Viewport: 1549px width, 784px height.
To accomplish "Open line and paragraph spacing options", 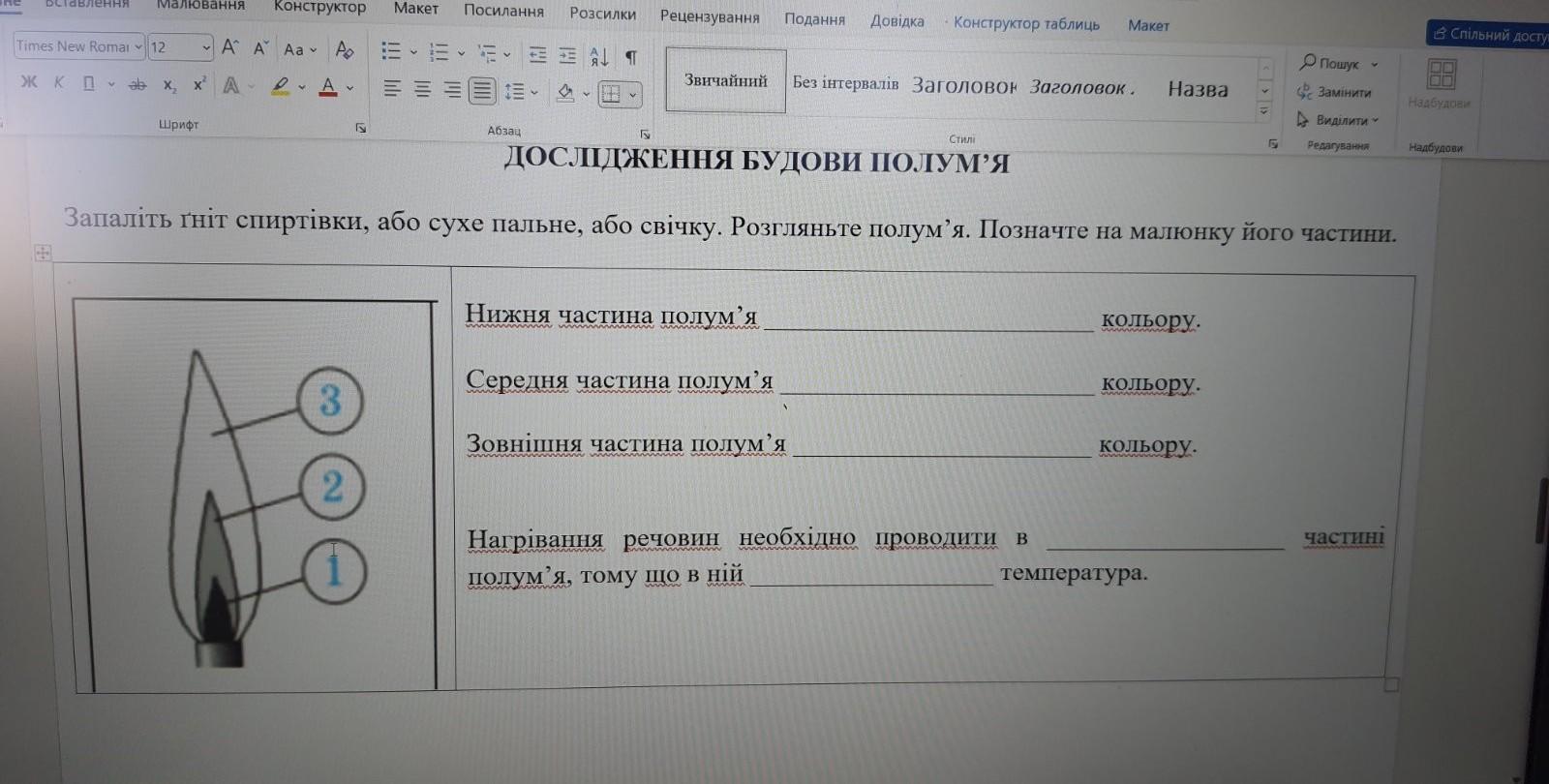I will pos(514,92).
